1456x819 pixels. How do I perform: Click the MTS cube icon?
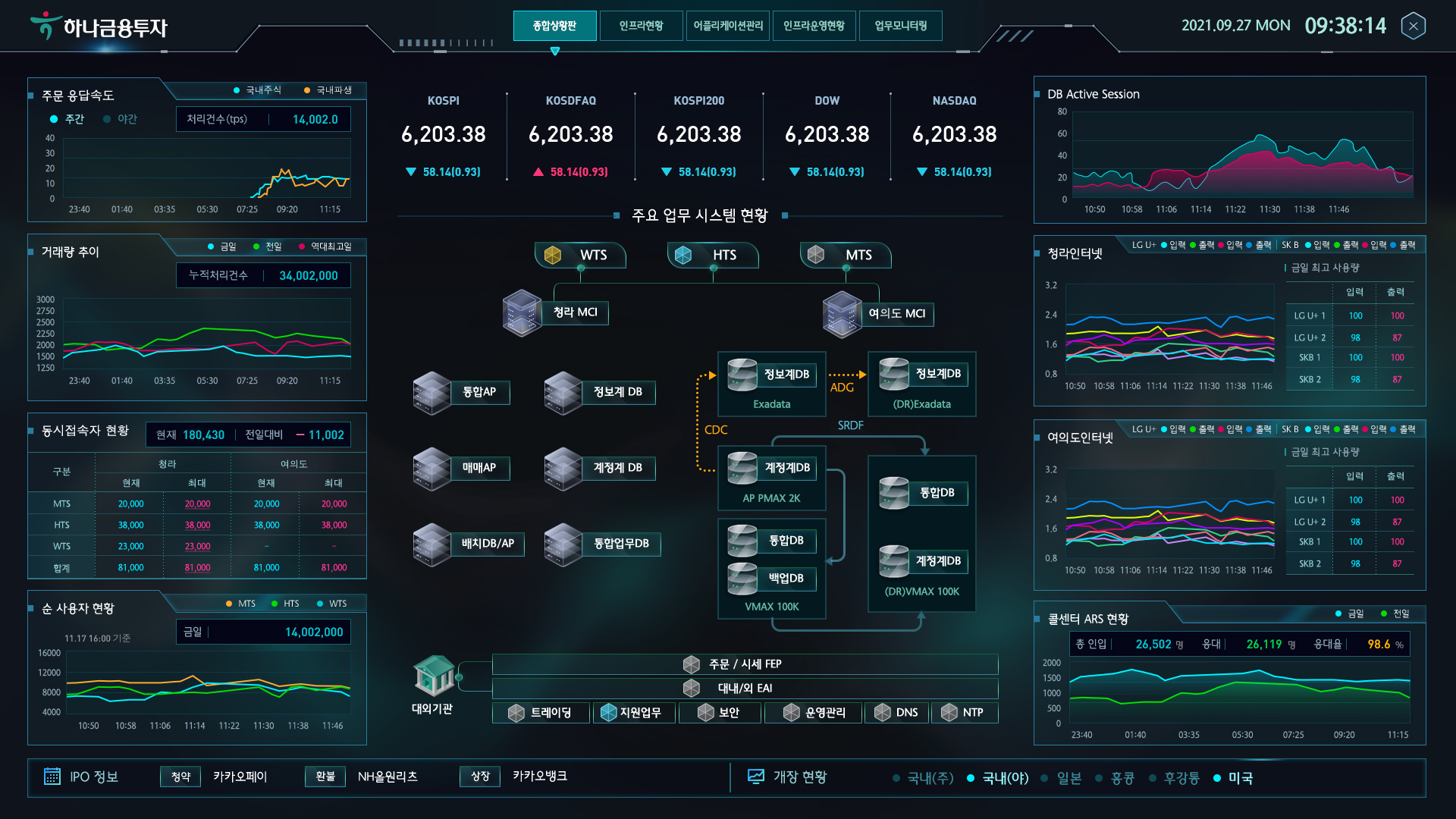816,255
